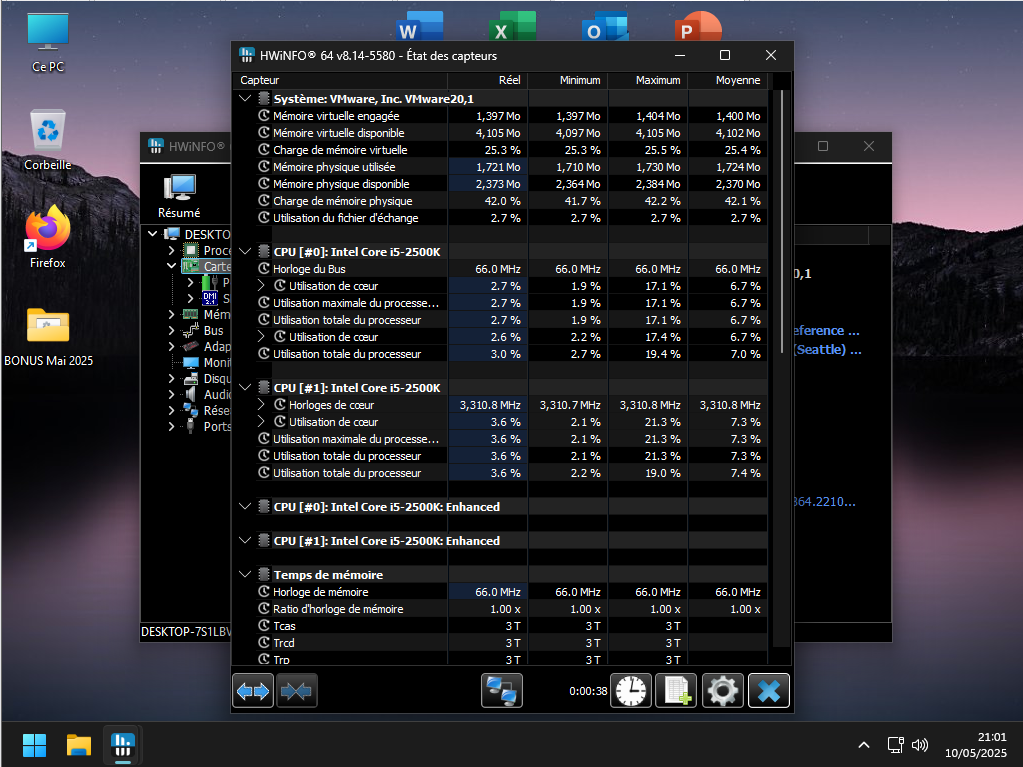Select the BONUS Mai 2025 folder
The image size is (1023, 767).
(x=48, y=337)
